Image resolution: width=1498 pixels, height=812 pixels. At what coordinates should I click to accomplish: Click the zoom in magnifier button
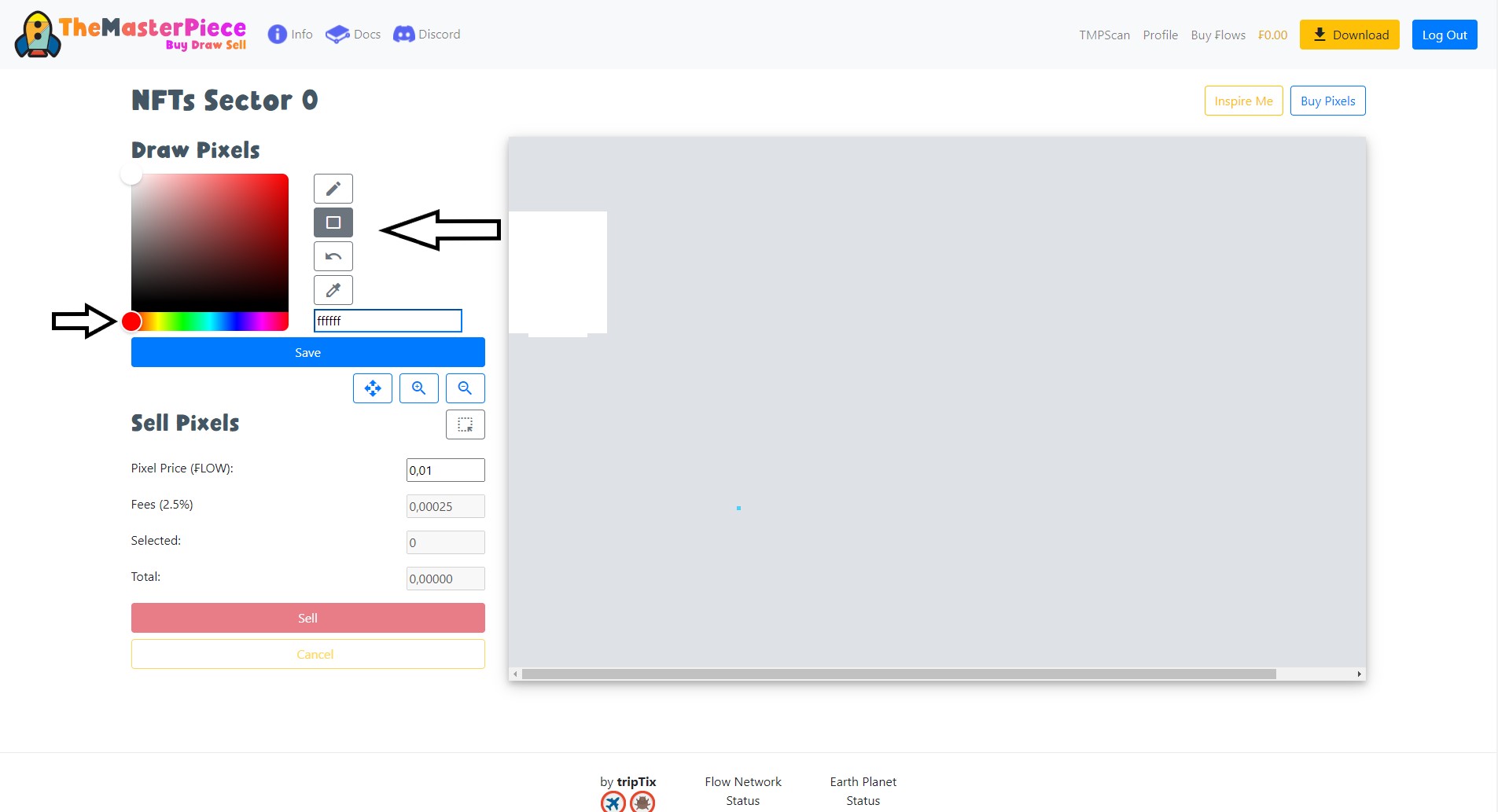point(419,388)
